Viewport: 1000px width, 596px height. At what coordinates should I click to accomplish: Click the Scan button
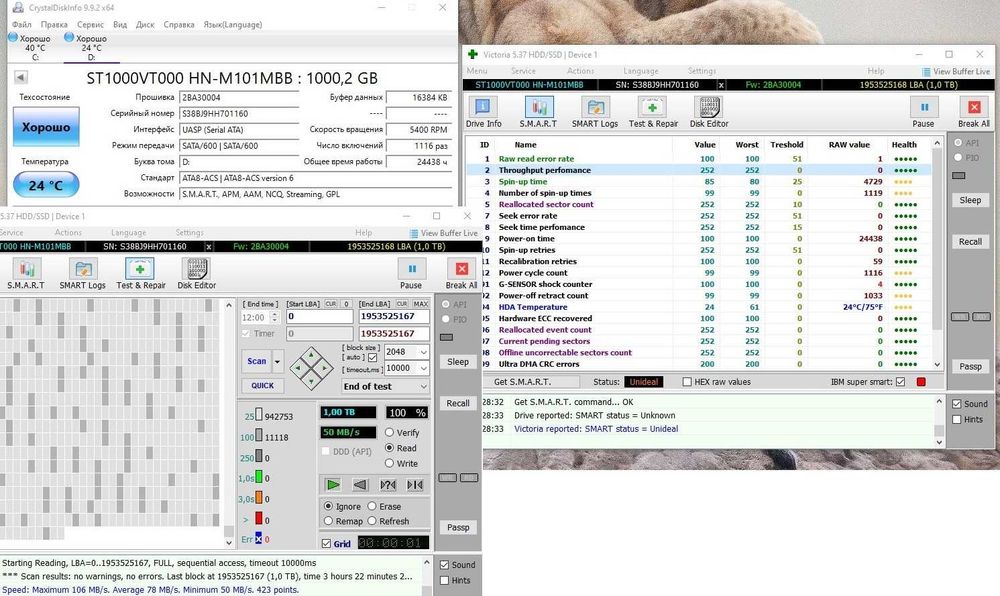pos(257,361)
